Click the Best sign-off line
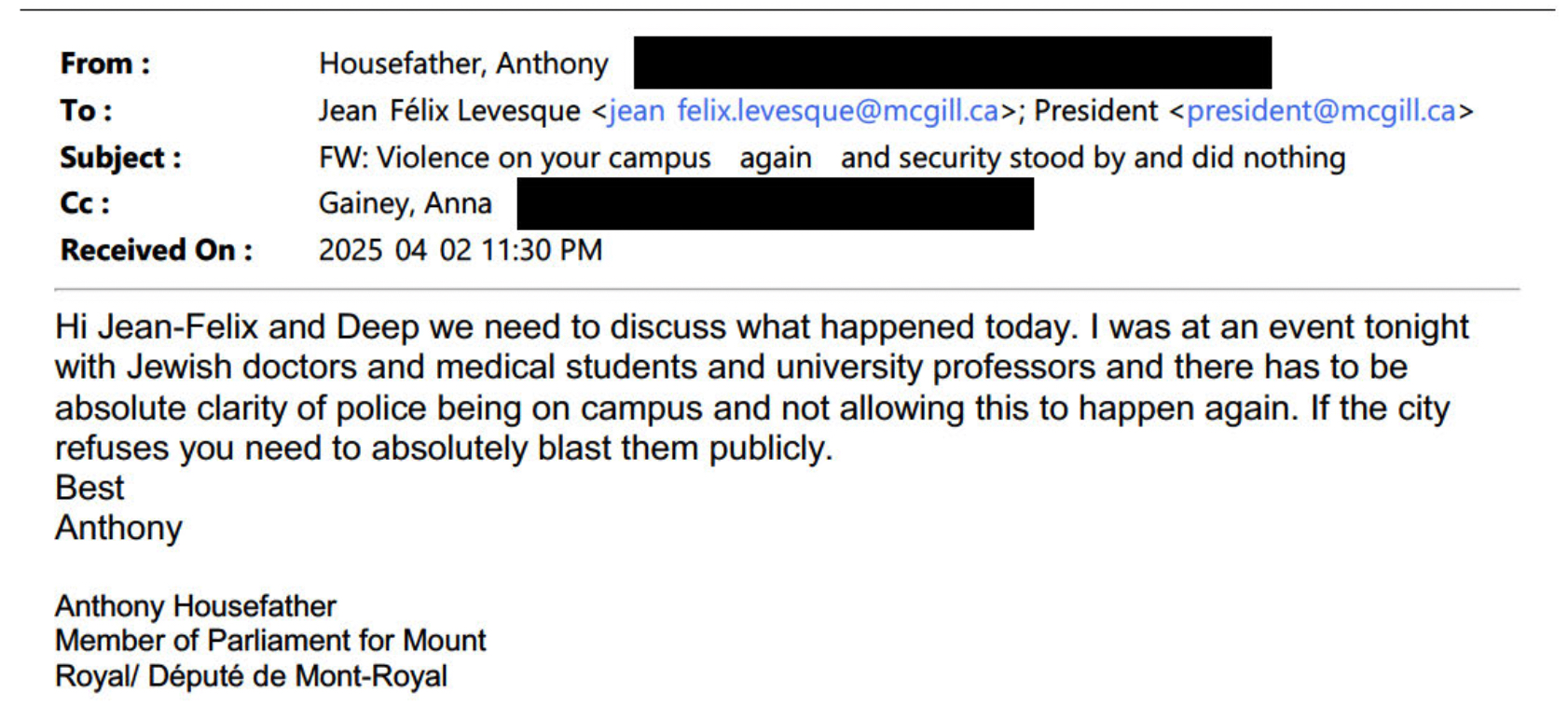The width and height of the screenshot is (1568, 720). coord(89,488)
